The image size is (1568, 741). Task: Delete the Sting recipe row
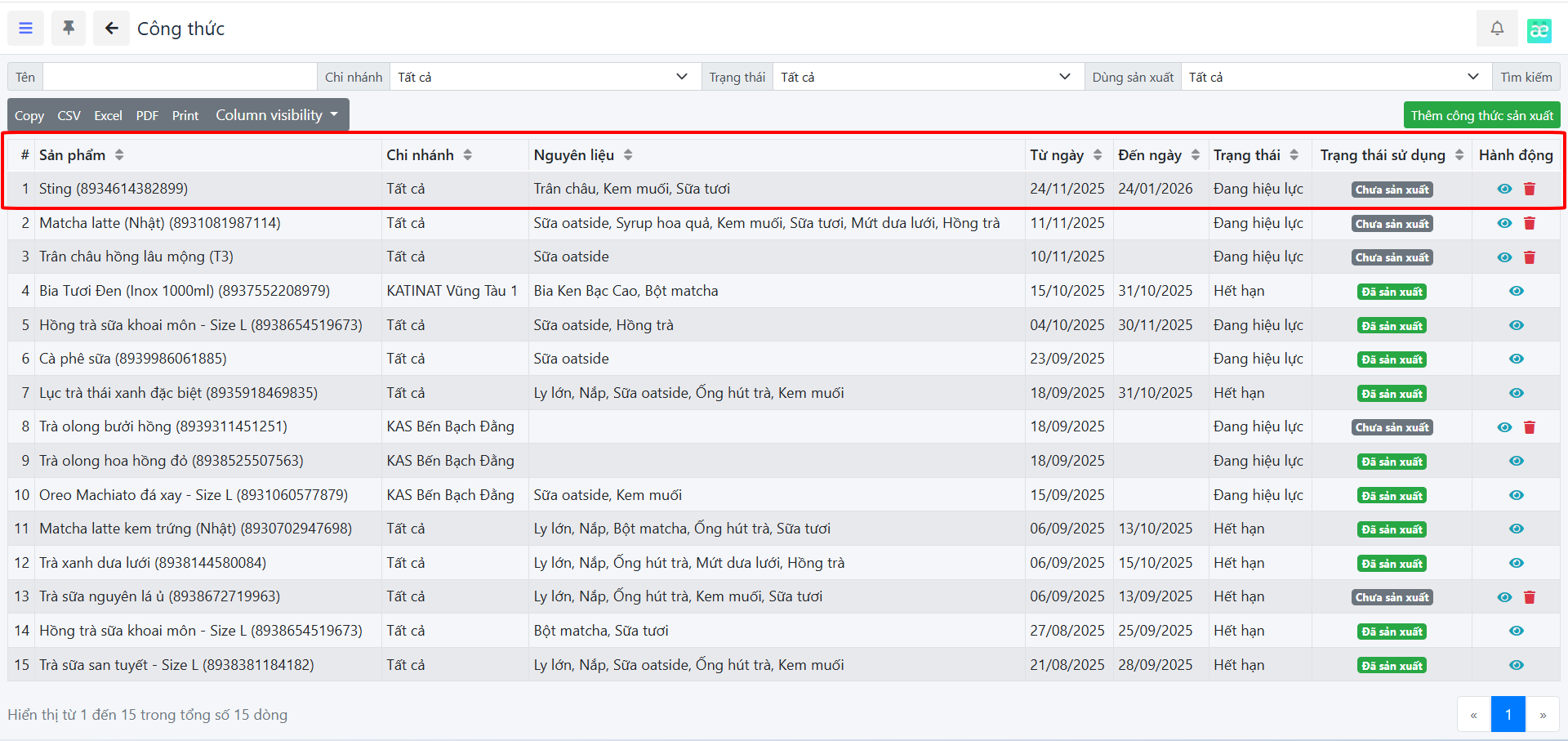[1529, 189]
